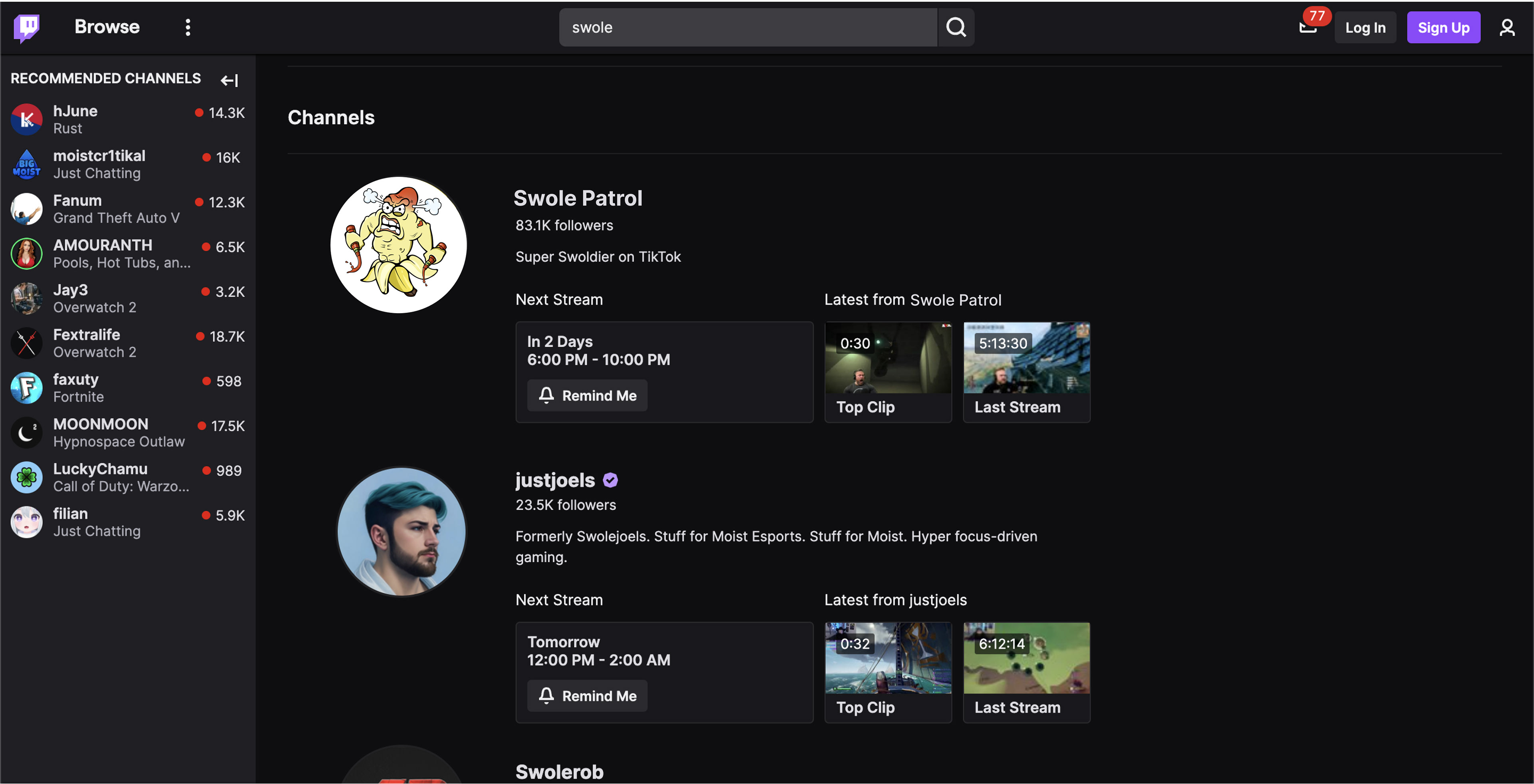Click the Latest from justjoels heading

click(895, 599)
